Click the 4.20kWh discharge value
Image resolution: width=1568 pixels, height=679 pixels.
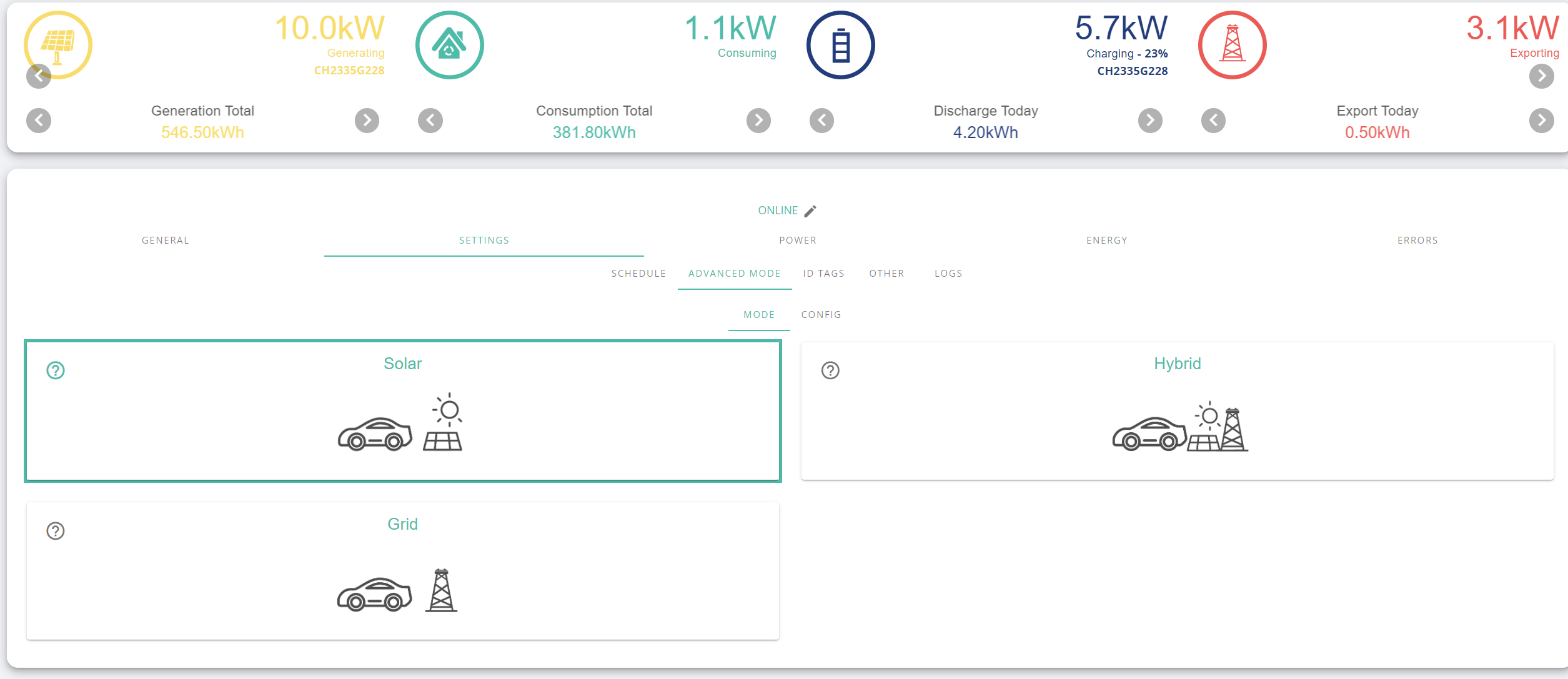986,132
